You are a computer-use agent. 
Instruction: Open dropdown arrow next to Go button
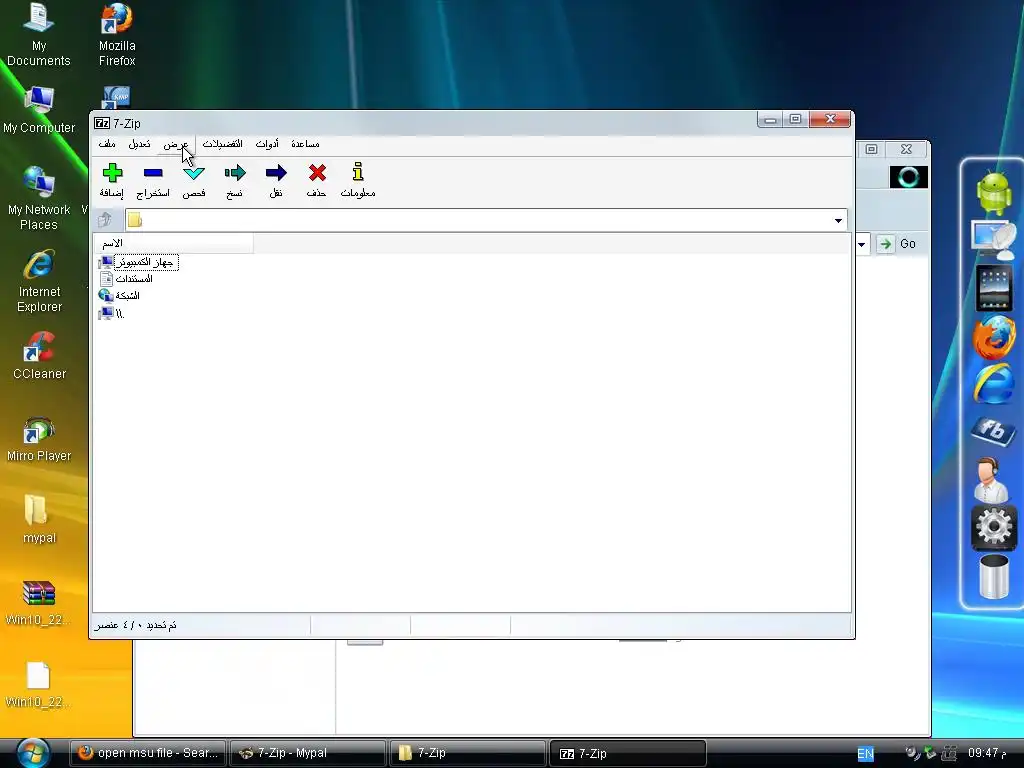[862, 245]
